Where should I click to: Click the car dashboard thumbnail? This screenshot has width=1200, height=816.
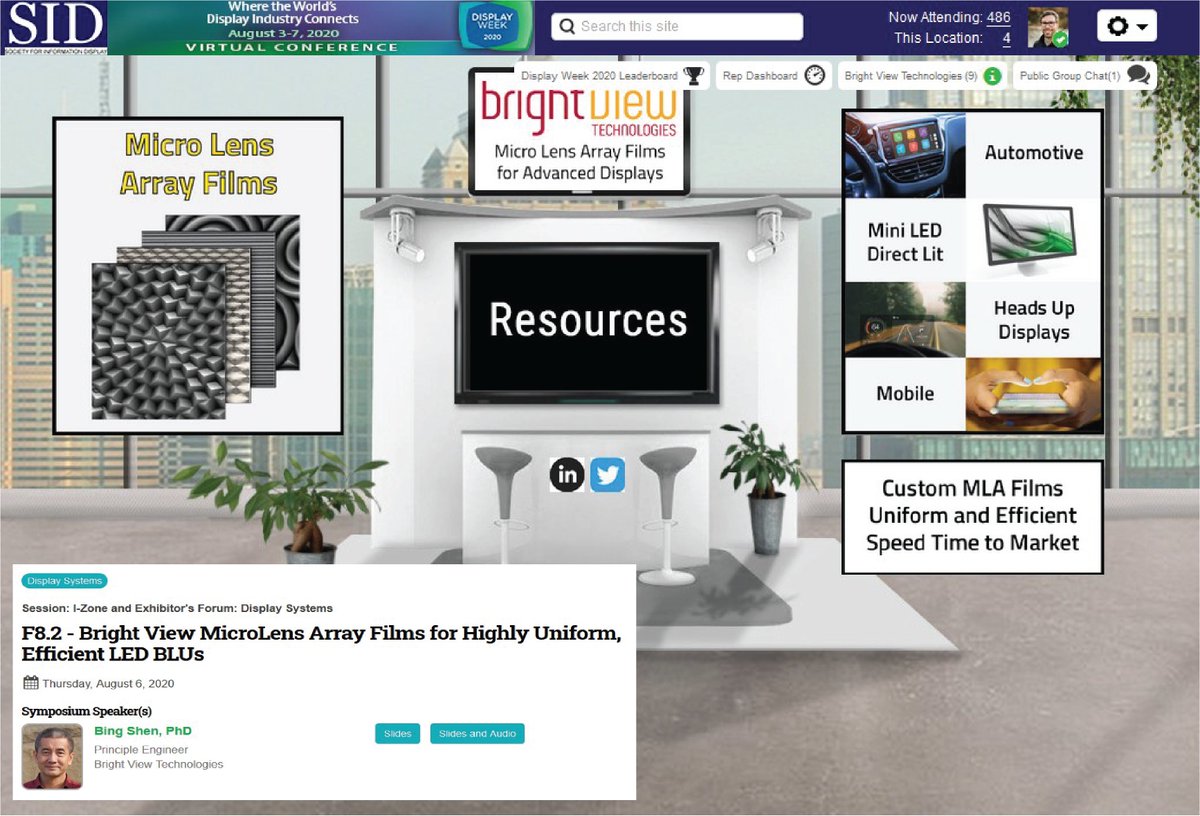pyautogui.click(x=905, y=154)
